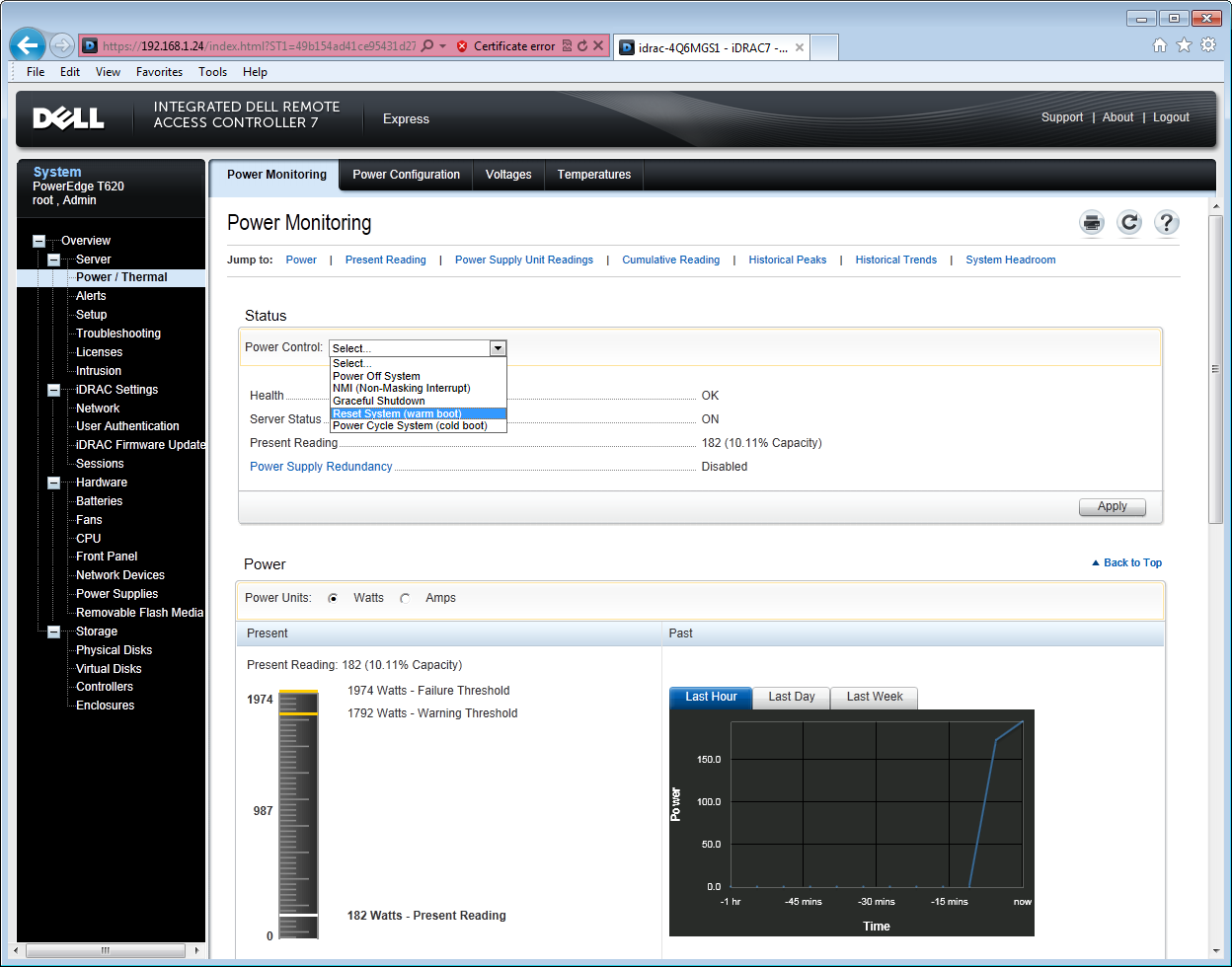Click the Apply button
The image size is (1232, 967).
(x=1113, y=506)
